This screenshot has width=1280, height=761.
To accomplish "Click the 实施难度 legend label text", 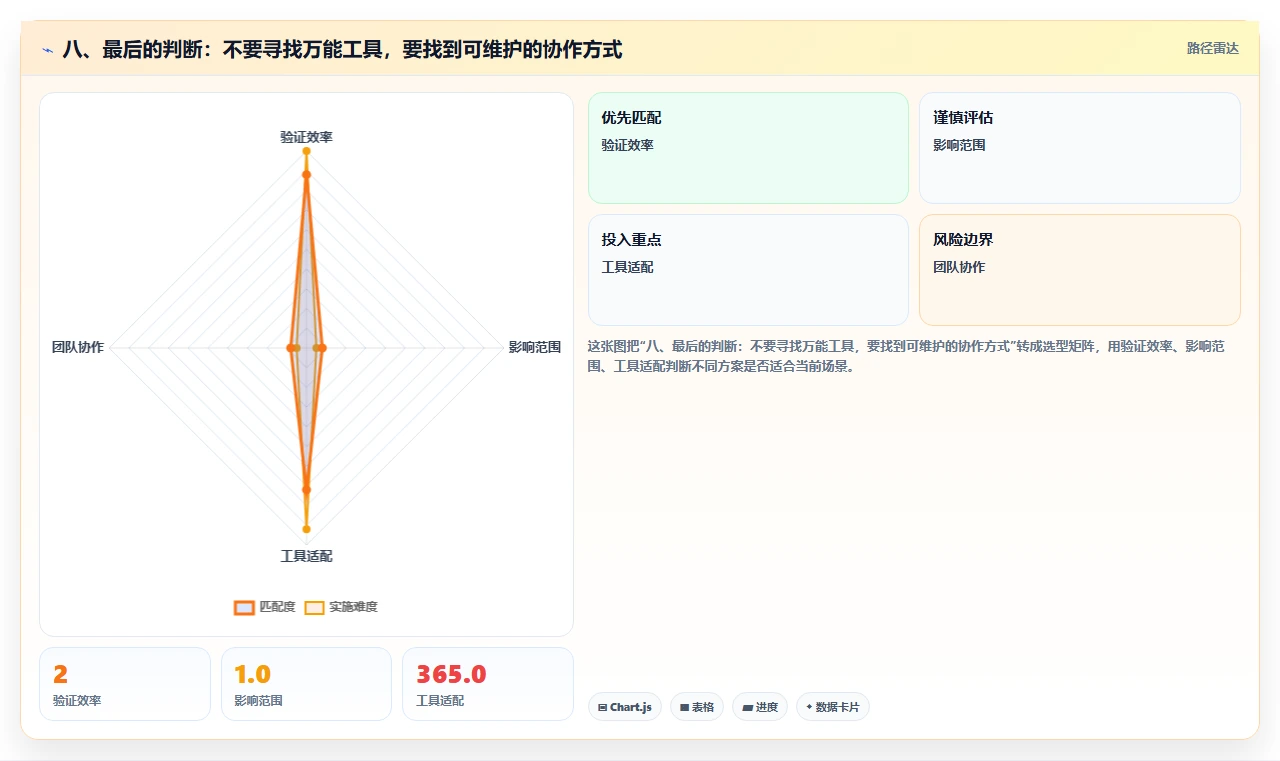I will point(353,607).
